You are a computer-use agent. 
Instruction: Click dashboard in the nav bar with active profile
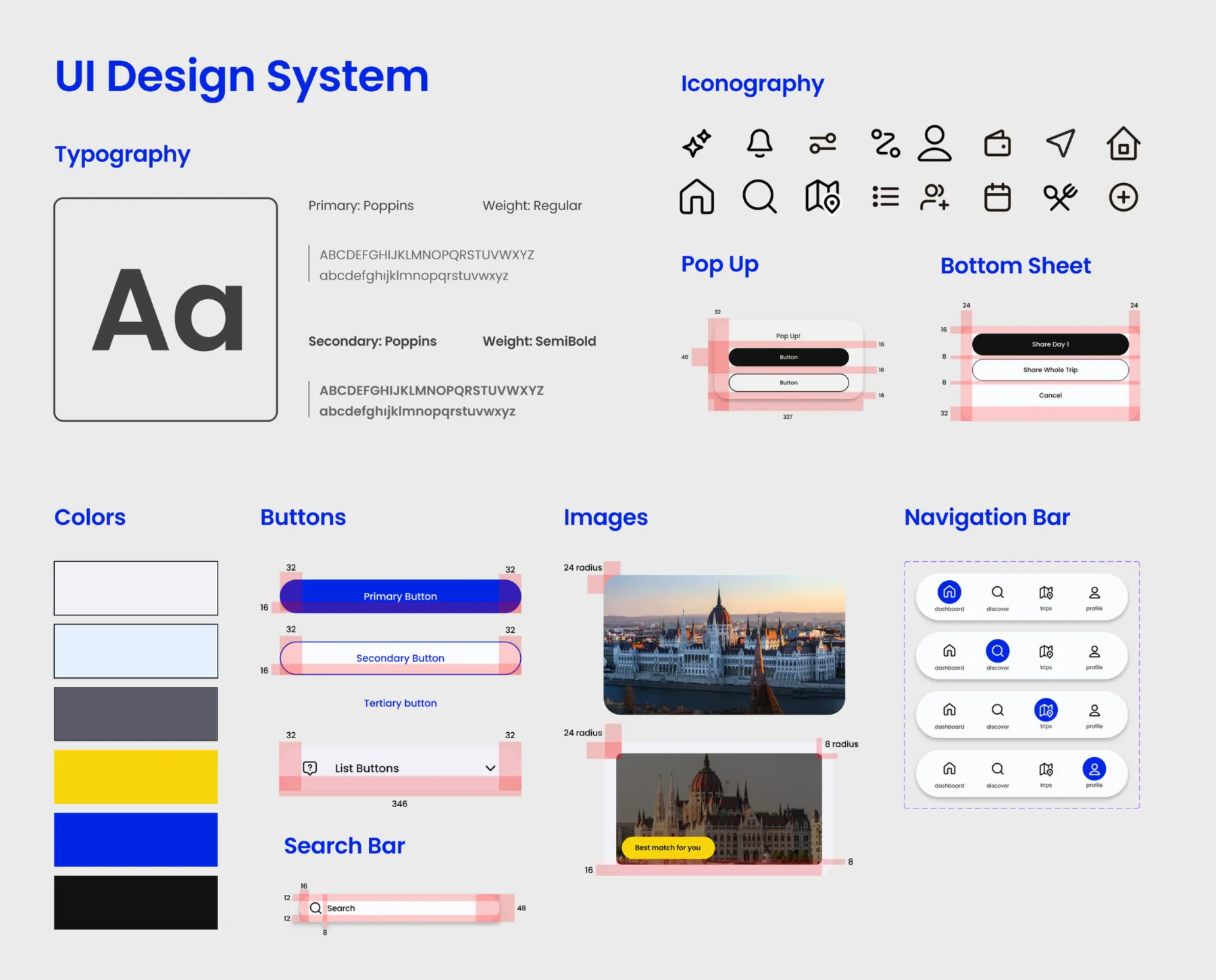click(x=949, y=773)
